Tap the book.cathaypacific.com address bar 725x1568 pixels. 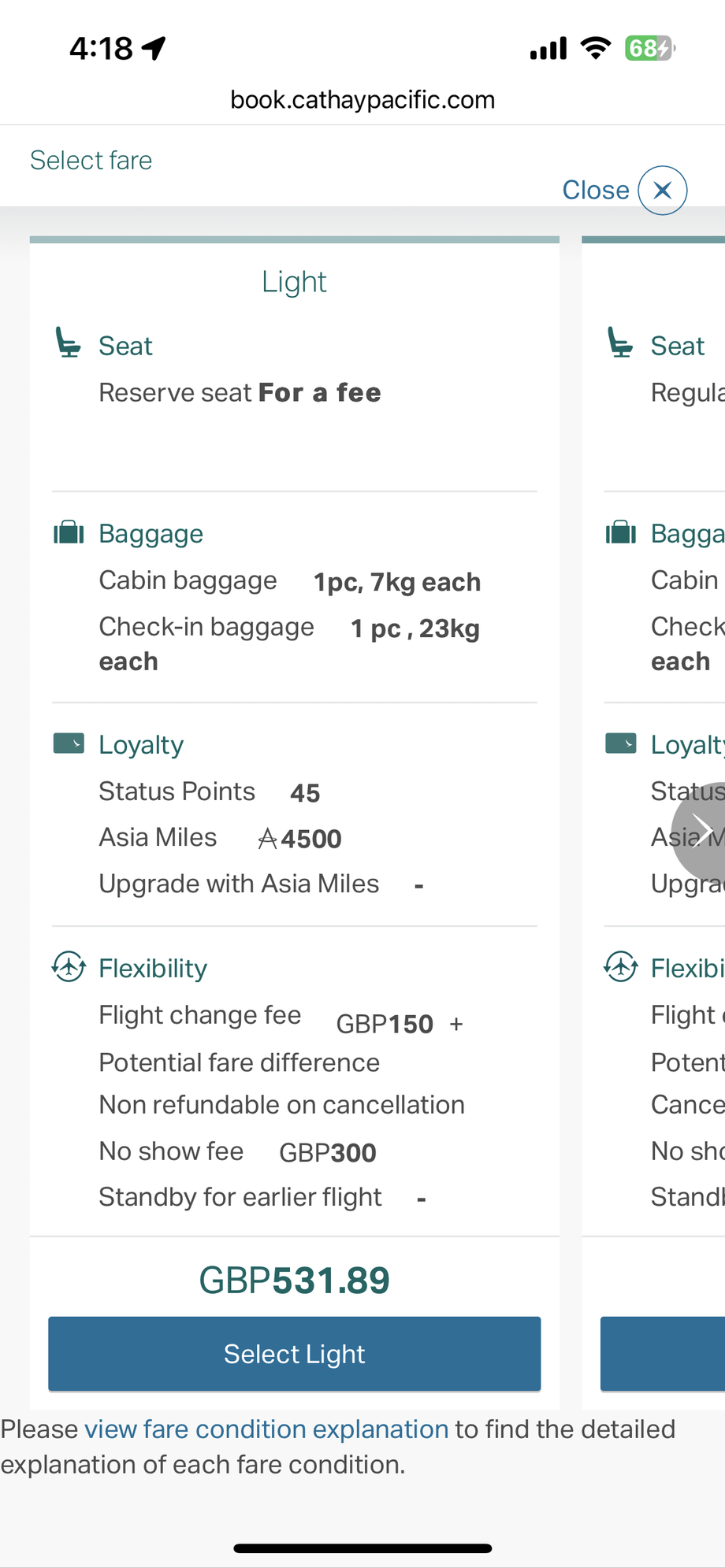(362, 100)
